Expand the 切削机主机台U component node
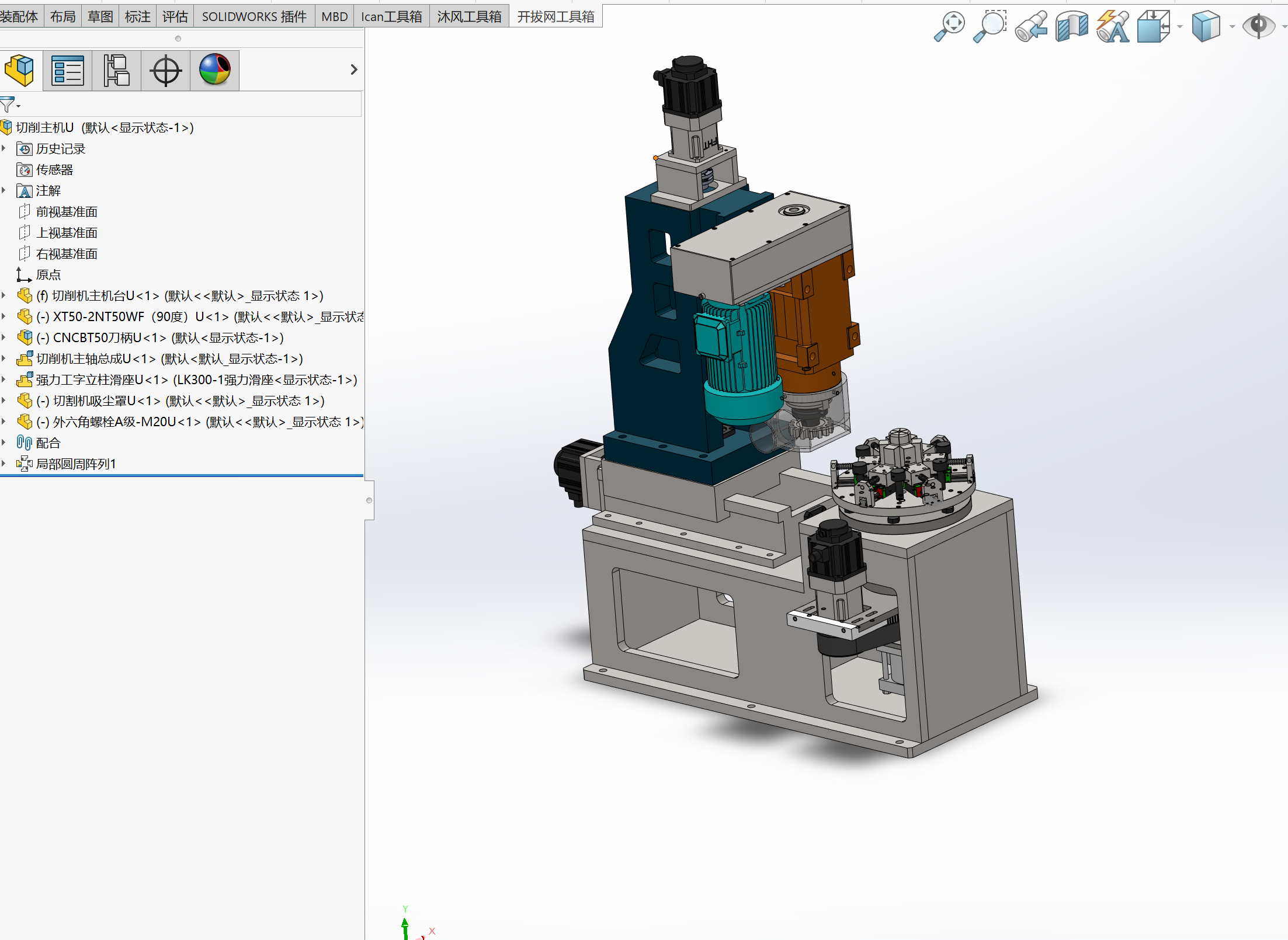This screenshot has width=1288, height=940. pos(4,296)
